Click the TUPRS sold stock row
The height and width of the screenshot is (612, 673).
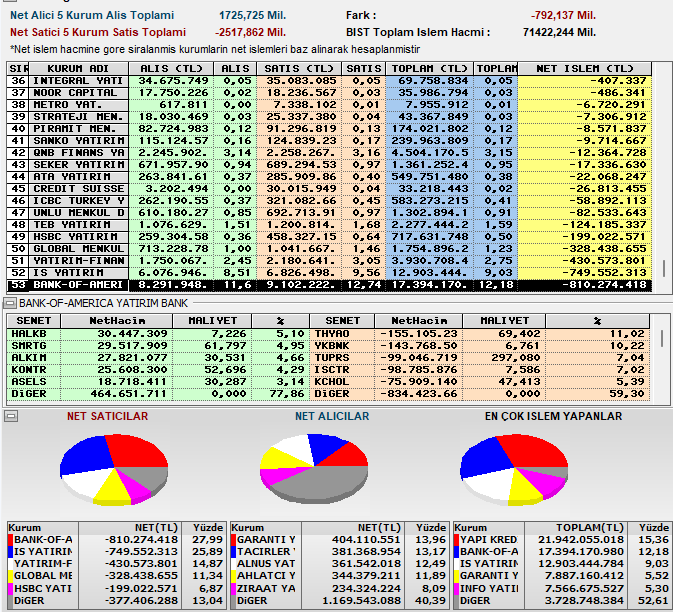coord(479,358)
